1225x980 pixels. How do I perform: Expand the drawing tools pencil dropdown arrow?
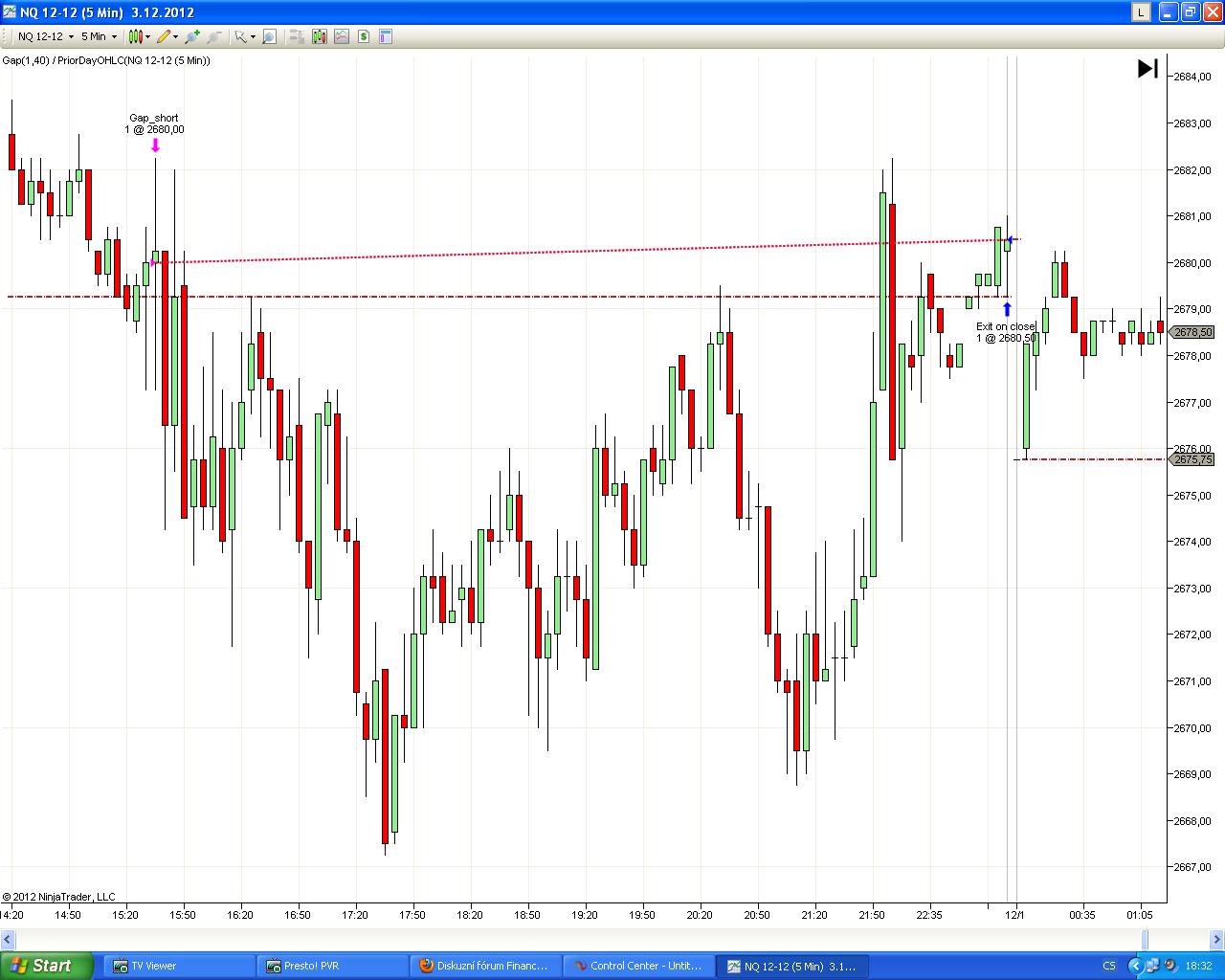pos(175,36)
